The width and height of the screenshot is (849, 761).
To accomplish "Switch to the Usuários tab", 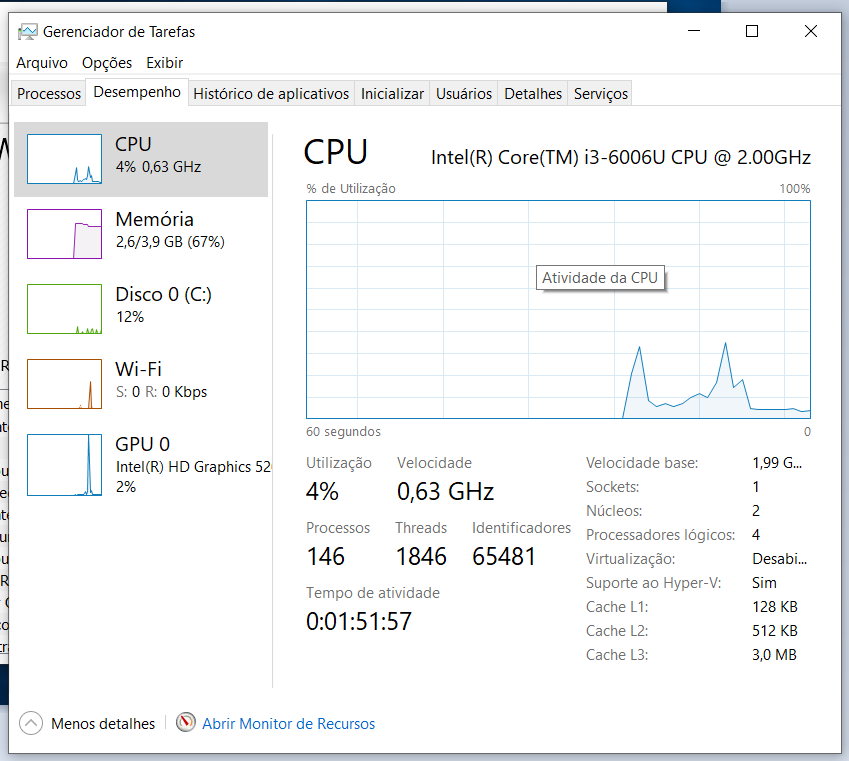I will (x=464, y=94).
